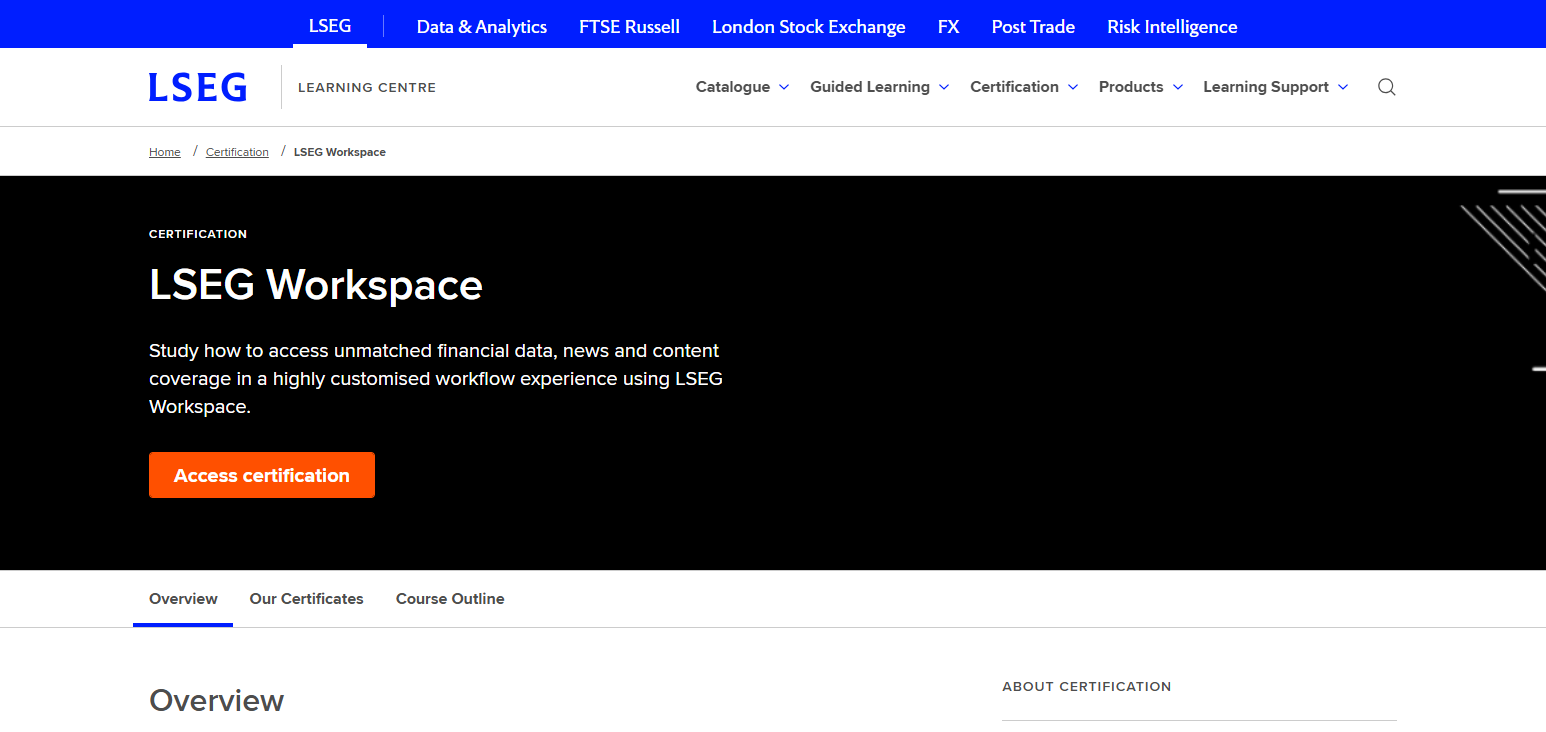Image resolution: width=1546 pixels, height=732 pixels.
Task: Open the search magnifier icon
Action: tap(1386, 87)
